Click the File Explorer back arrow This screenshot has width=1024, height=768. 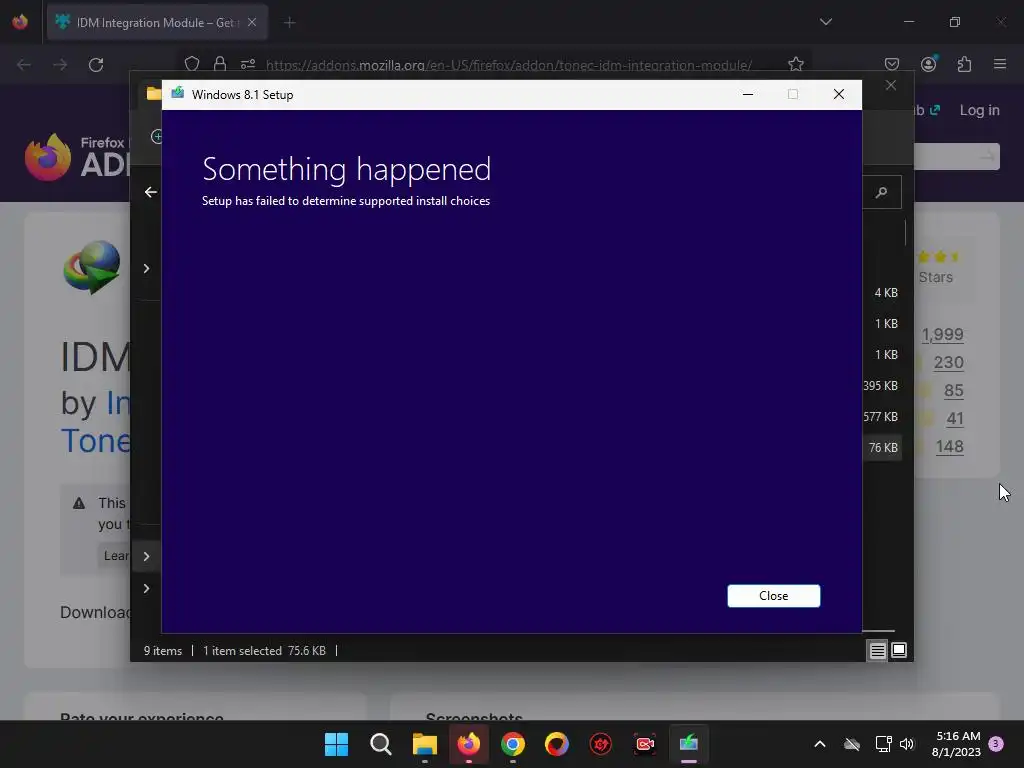[x=151, y=192]
